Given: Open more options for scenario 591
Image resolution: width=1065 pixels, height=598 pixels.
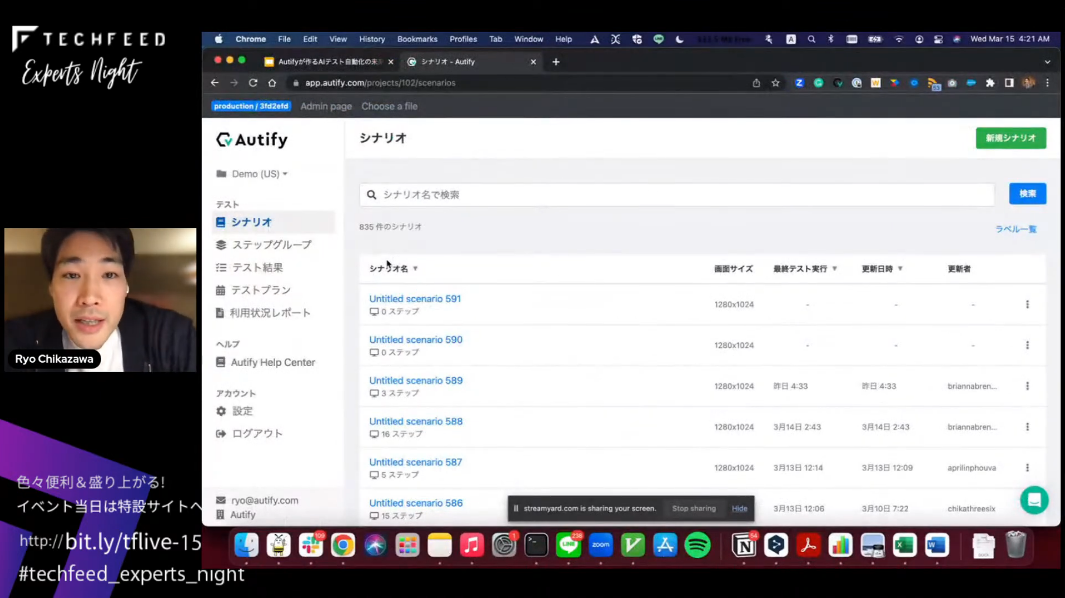Looking at the screenshot, I should (1027, 304).
